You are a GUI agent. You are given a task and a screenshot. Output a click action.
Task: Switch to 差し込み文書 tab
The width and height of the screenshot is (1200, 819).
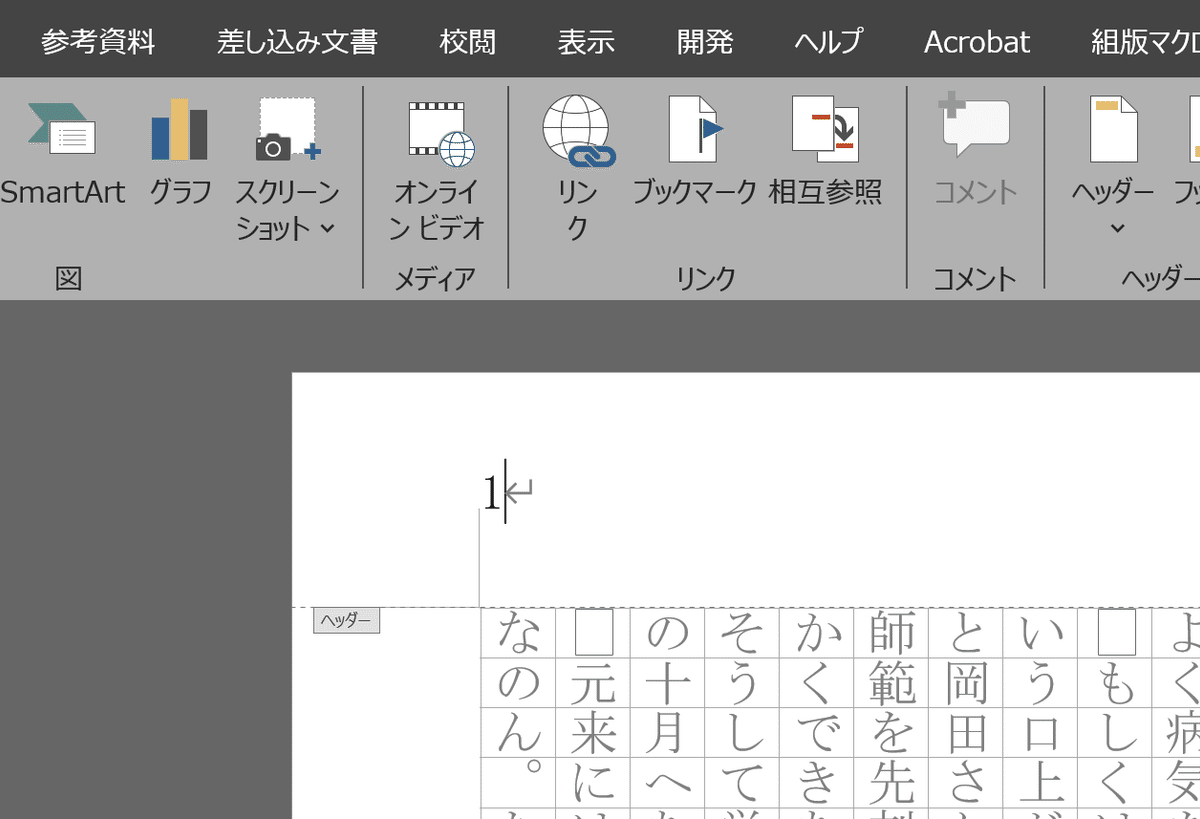pos(297,42)
